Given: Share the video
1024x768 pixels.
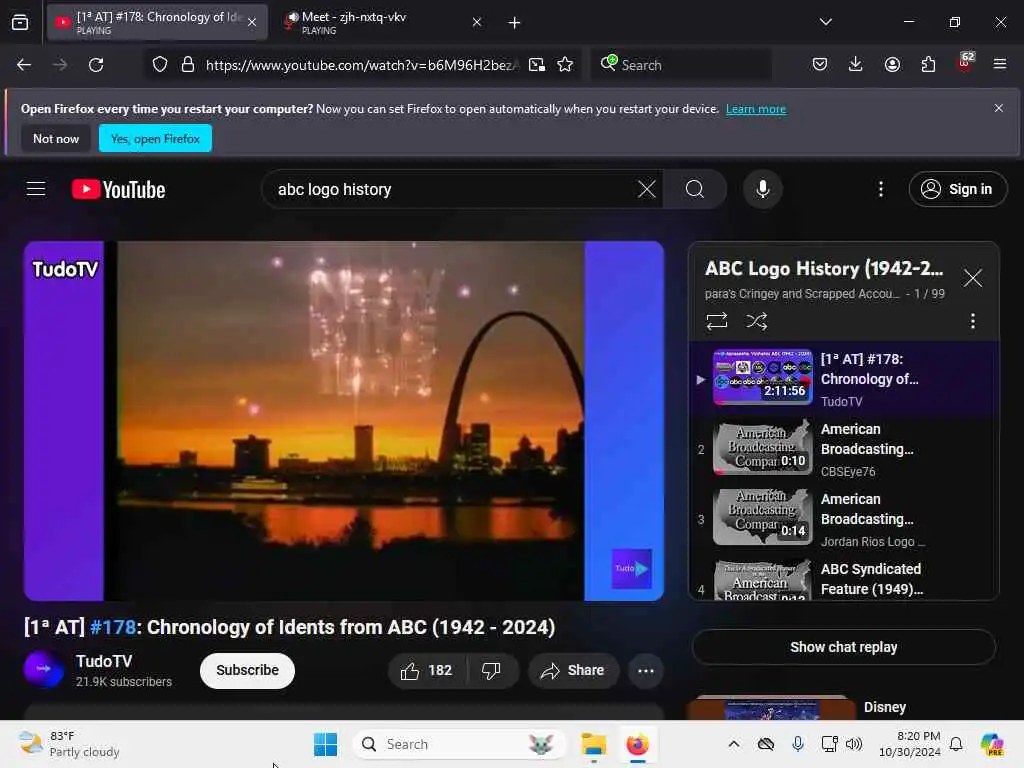Looking at the screenshot, I should [x=573, y=671].
